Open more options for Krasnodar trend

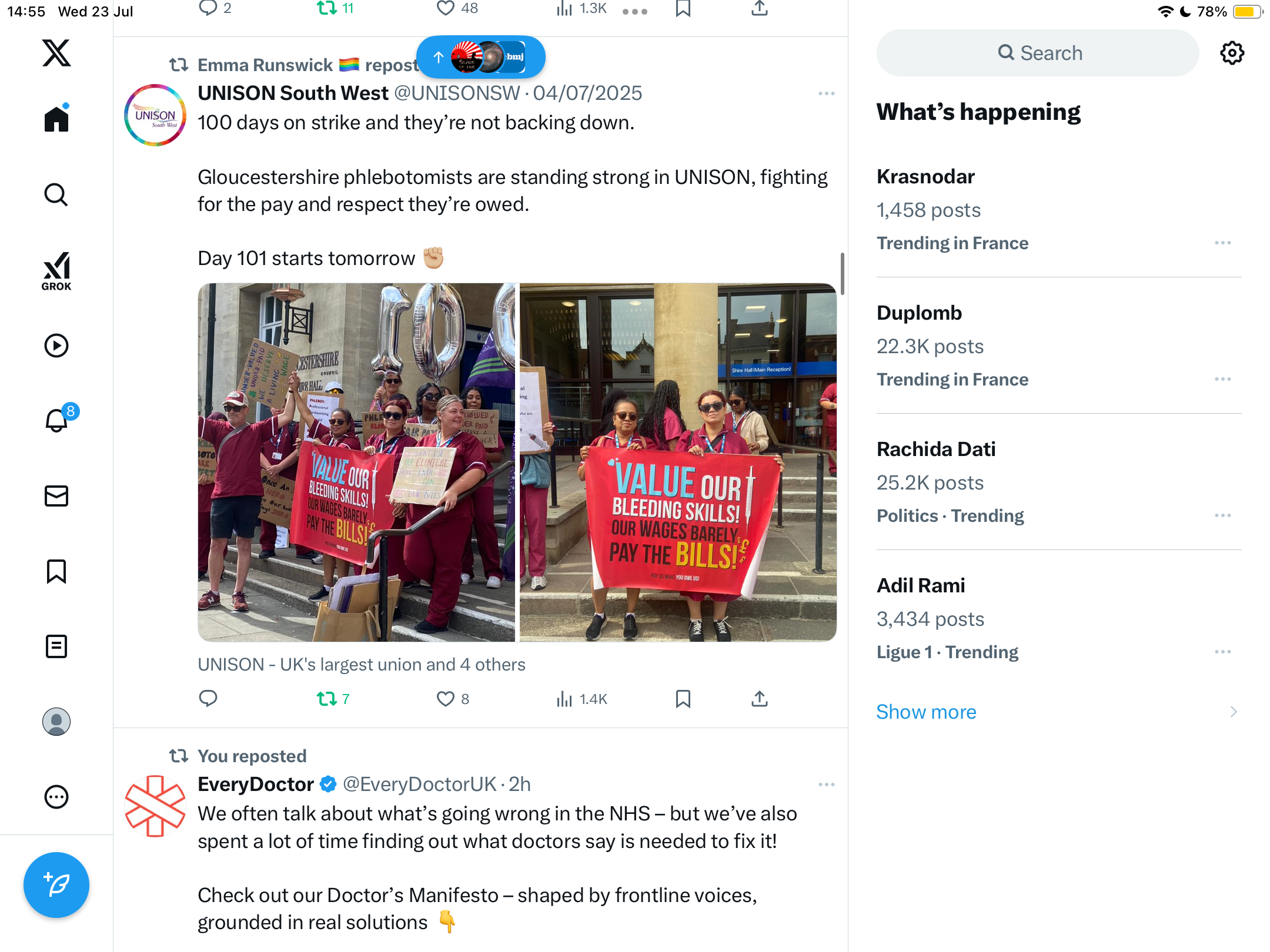(x=1223, y=243)
